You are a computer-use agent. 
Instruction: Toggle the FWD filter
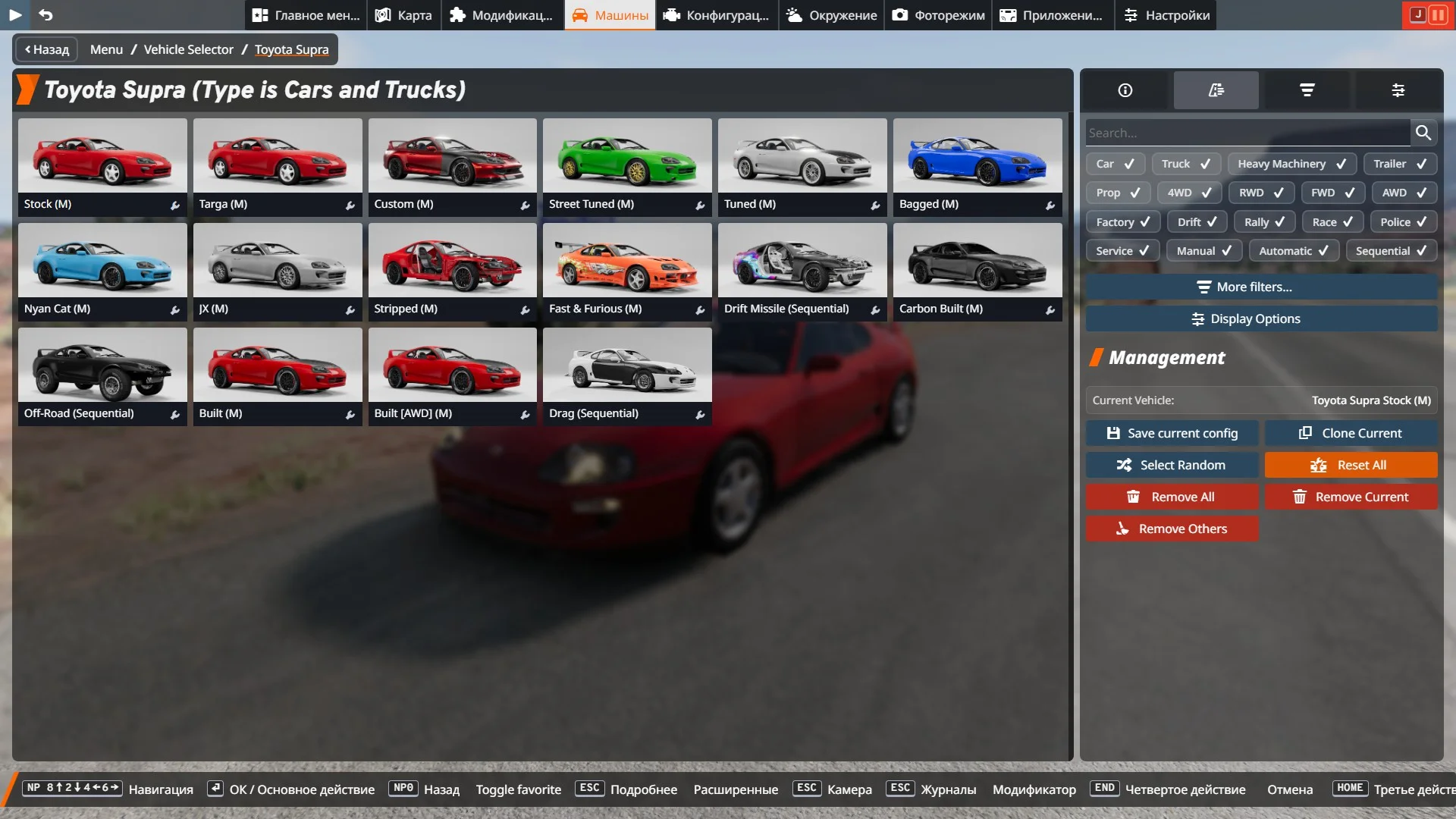[1333, 193]
